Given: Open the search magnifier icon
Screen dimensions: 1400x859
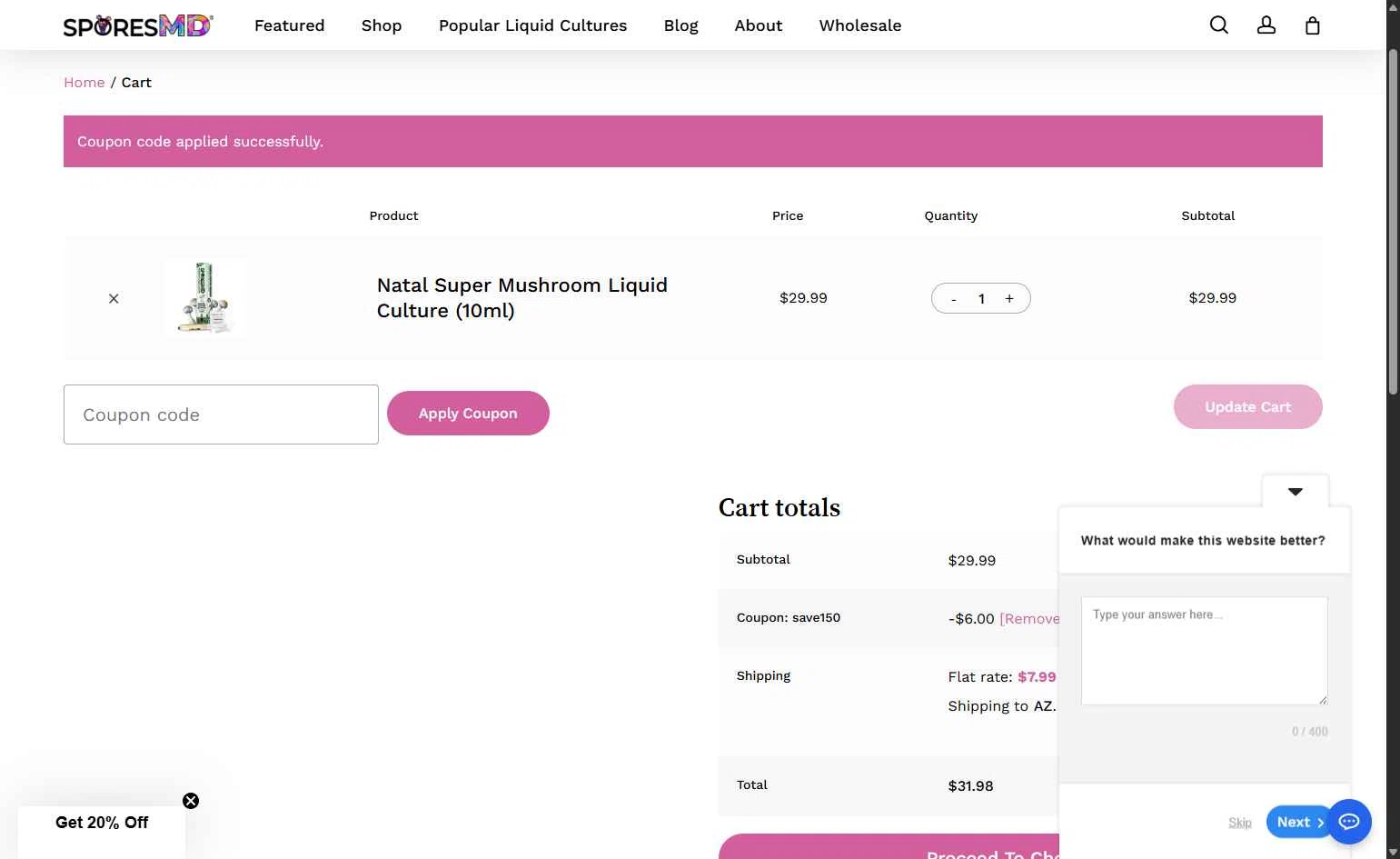Looking at the screenshot, I should point(1219,25).
